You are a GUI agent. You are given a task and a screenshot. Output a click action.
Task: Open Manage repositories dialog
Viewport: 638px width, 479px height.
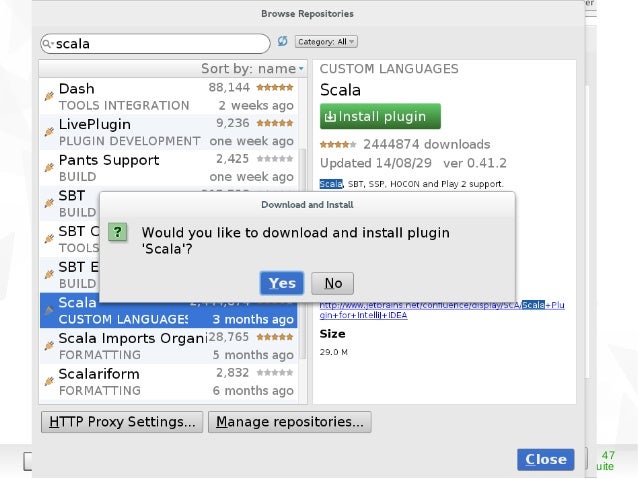coord(290,422)
